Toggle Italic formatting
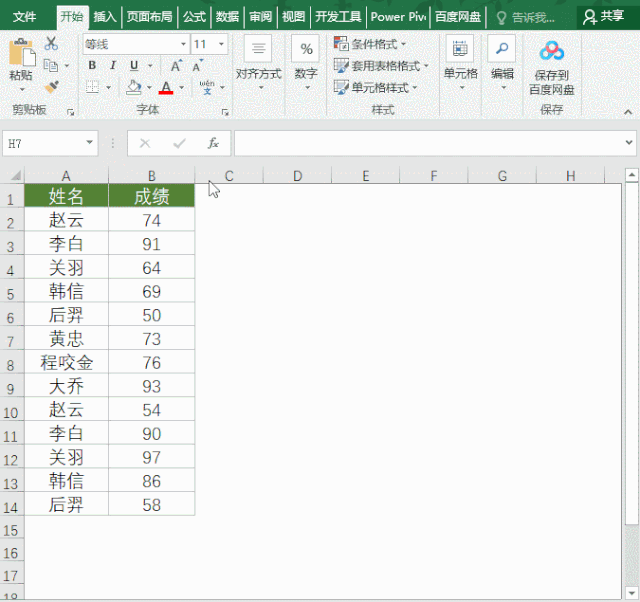The width and height of the screenshot is (640, 602). tap(113, 65)
